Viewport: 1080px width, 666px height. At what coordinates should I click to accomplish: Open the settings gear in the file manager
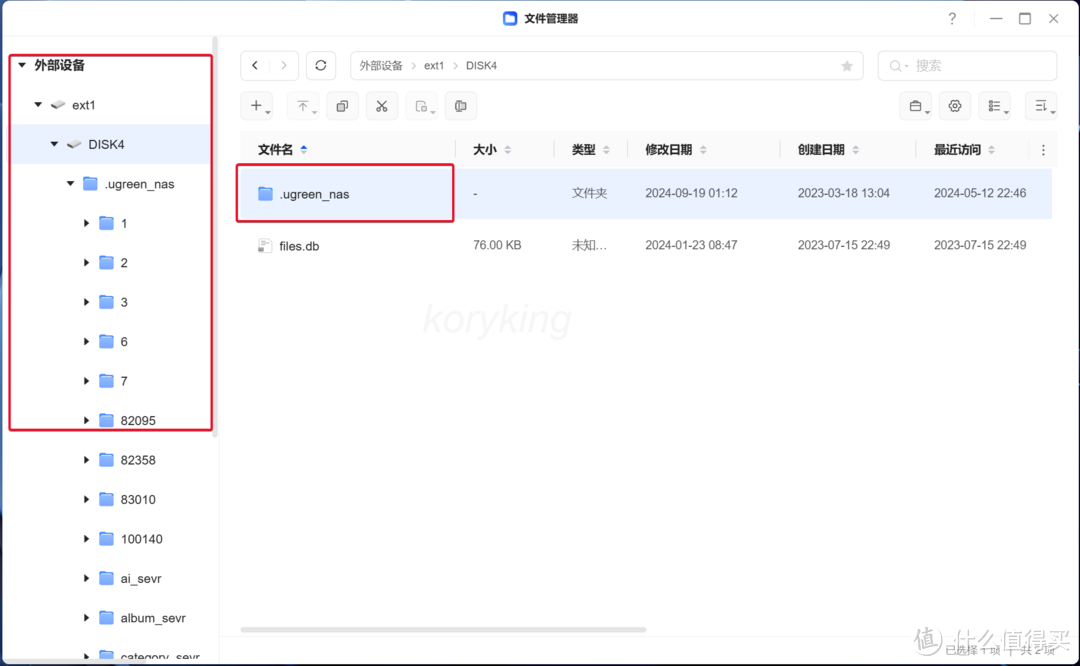coord(955,105)
